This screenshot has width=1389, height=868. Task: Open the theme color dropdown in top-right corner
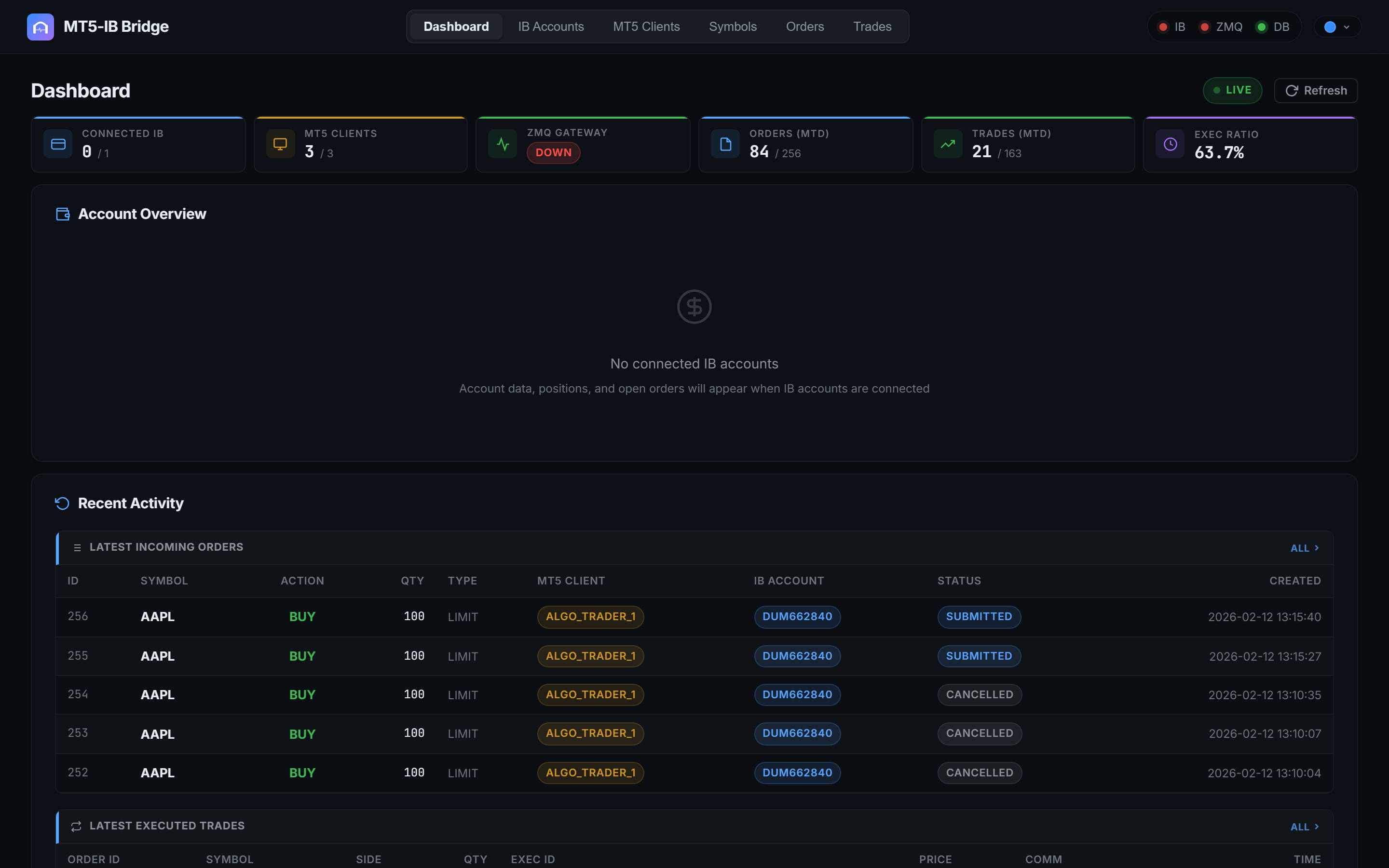1337,27
